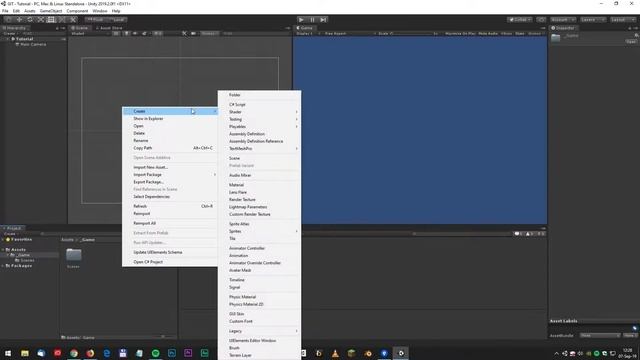This screenshot has height=360, width=640.
Task: Click Show in Explorer in the context menu
Action: coord(170,118)
